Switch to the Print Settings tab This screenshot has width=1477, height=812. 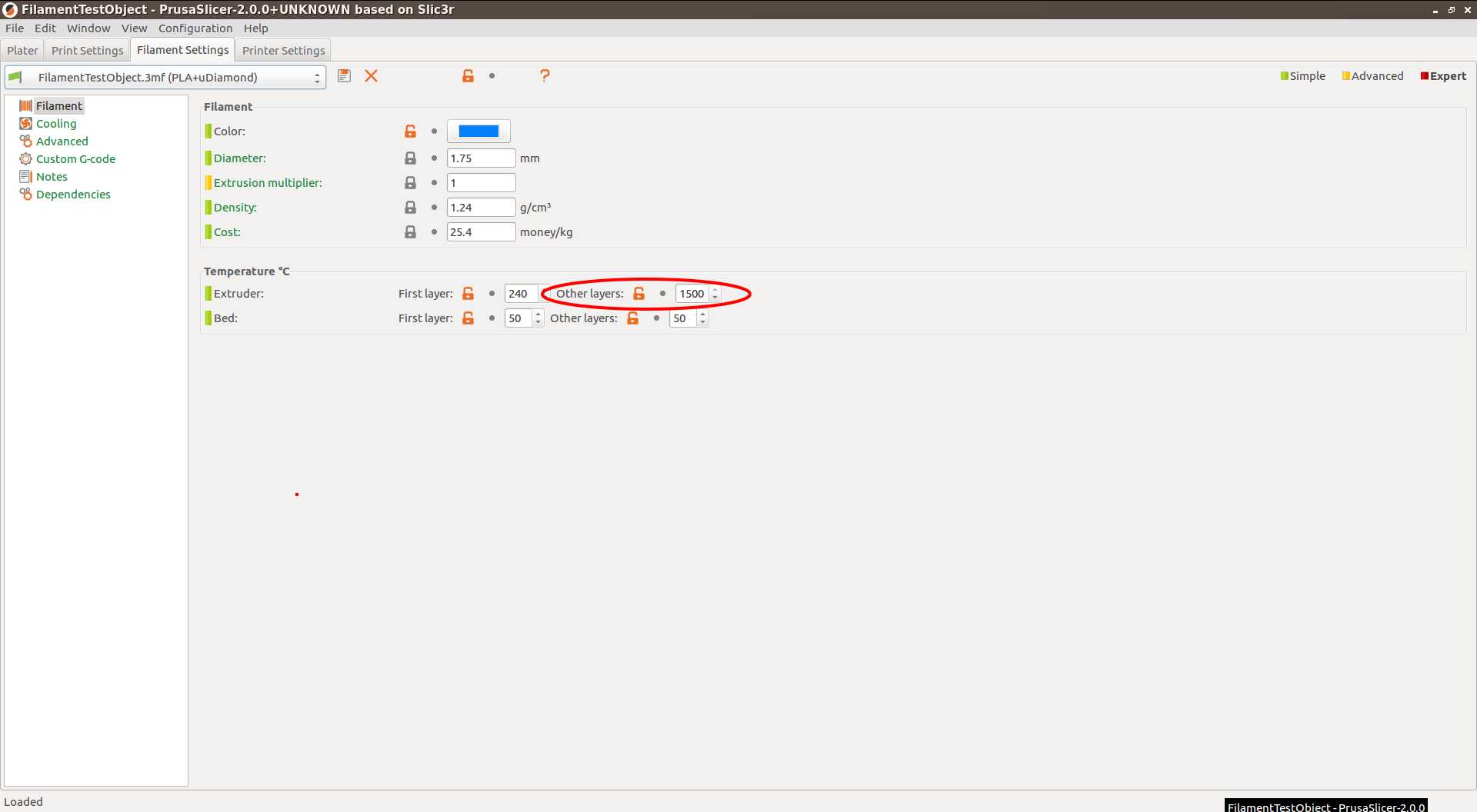tap(87, 50)
